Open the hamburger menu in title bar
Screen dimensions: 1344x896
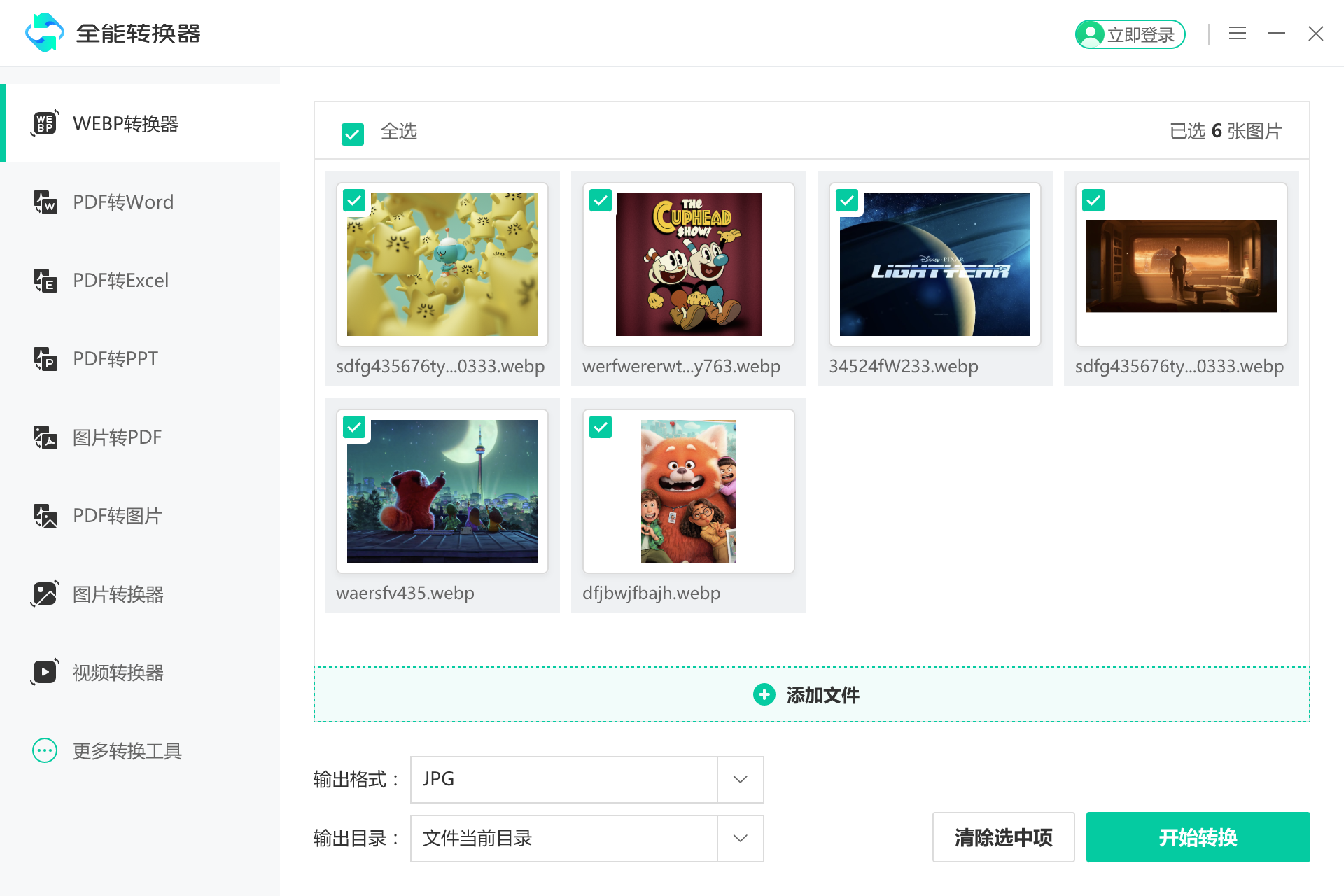coord(1237,34)
